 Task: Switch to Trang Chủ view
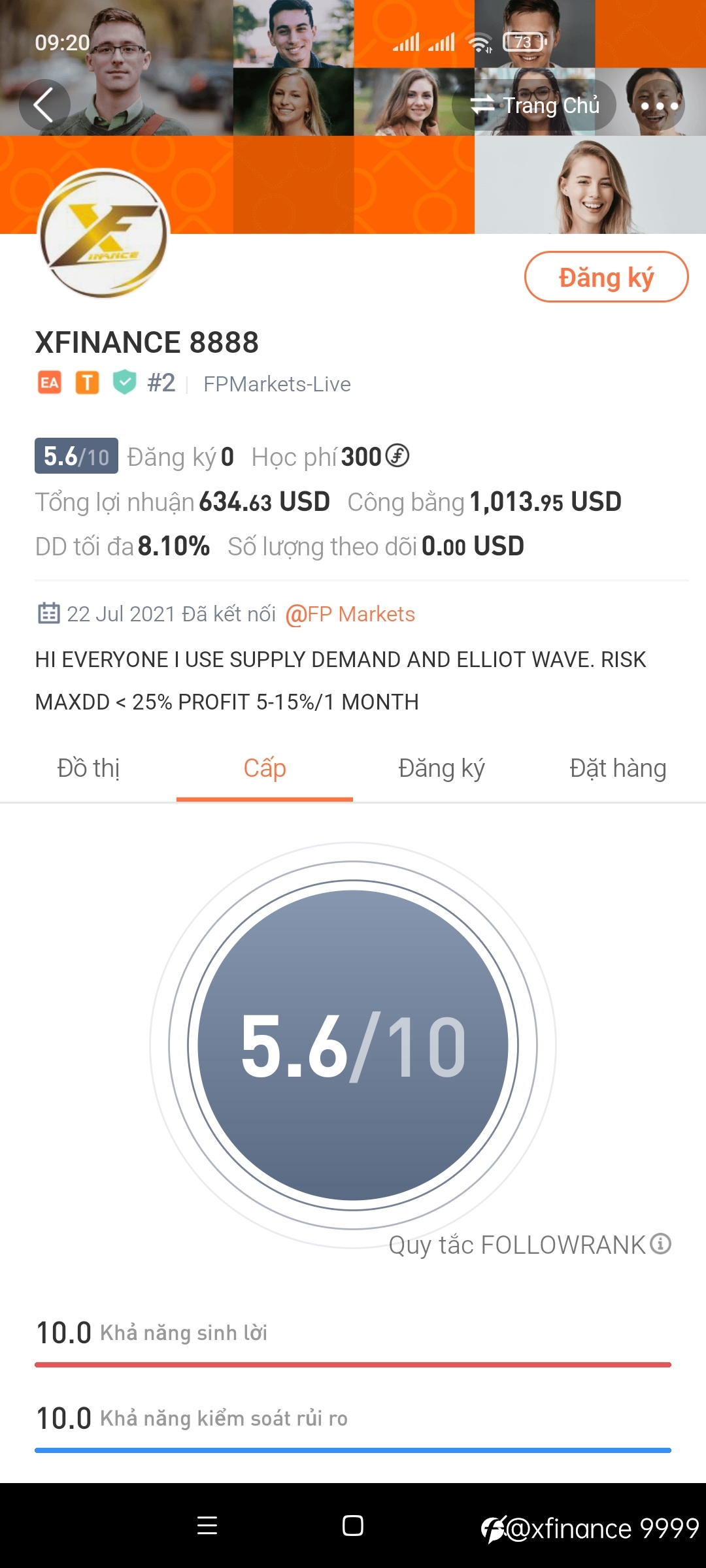click(534, 105)
